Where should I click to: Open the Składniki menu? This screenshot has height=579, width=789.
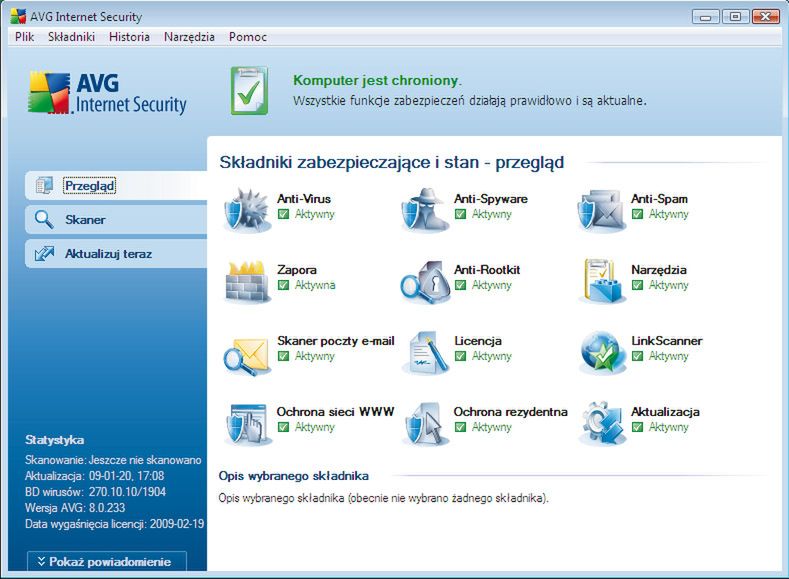71,37
